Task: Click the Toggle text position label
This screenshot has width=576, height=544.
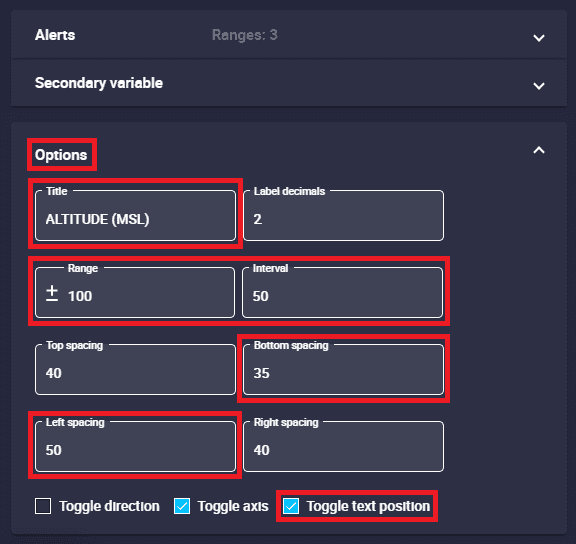Action: coord(368,506)
